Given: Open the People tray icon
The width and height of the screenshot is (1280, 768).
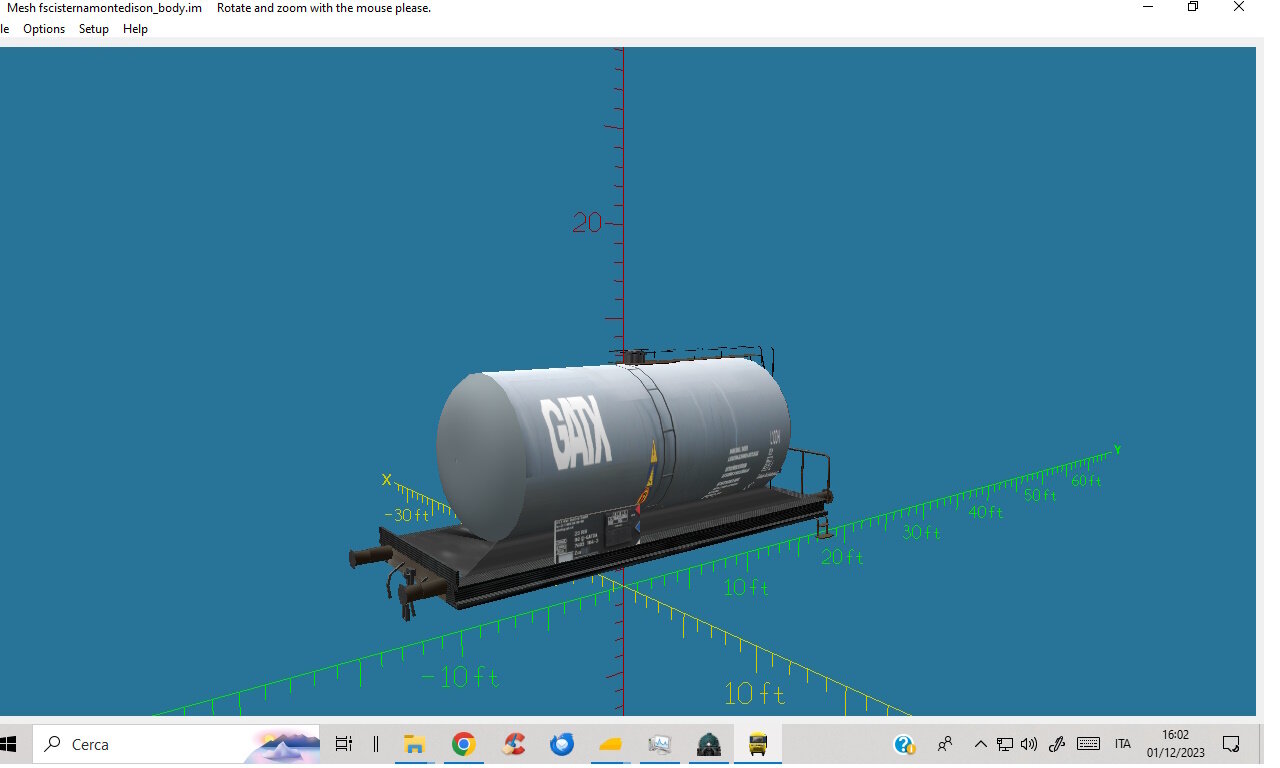Looking at the screenshot, I should 945,744.
